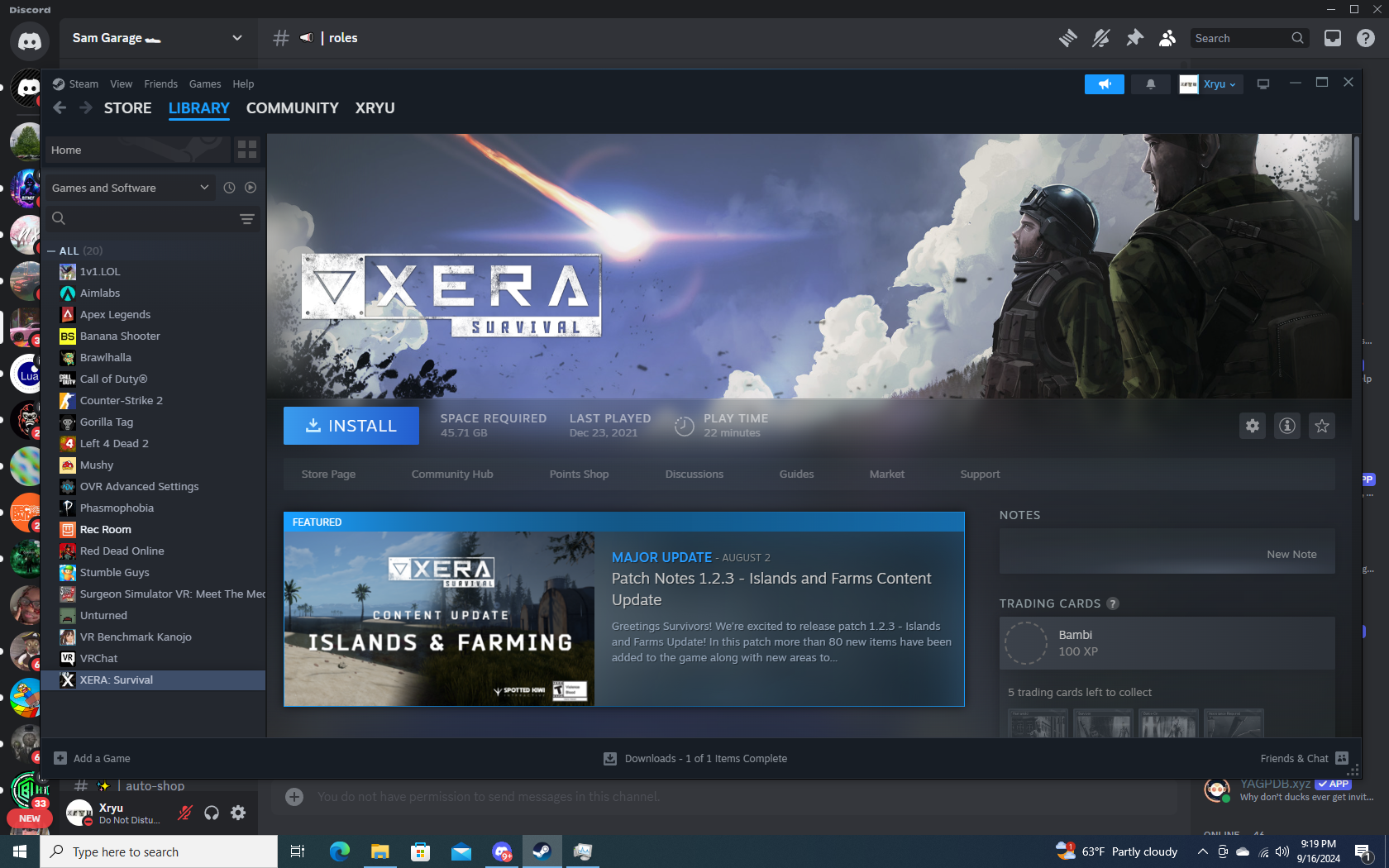Viewport: 1389px width, 868px height.
Task: Show Discord pinned messages
Action: 1134,38
